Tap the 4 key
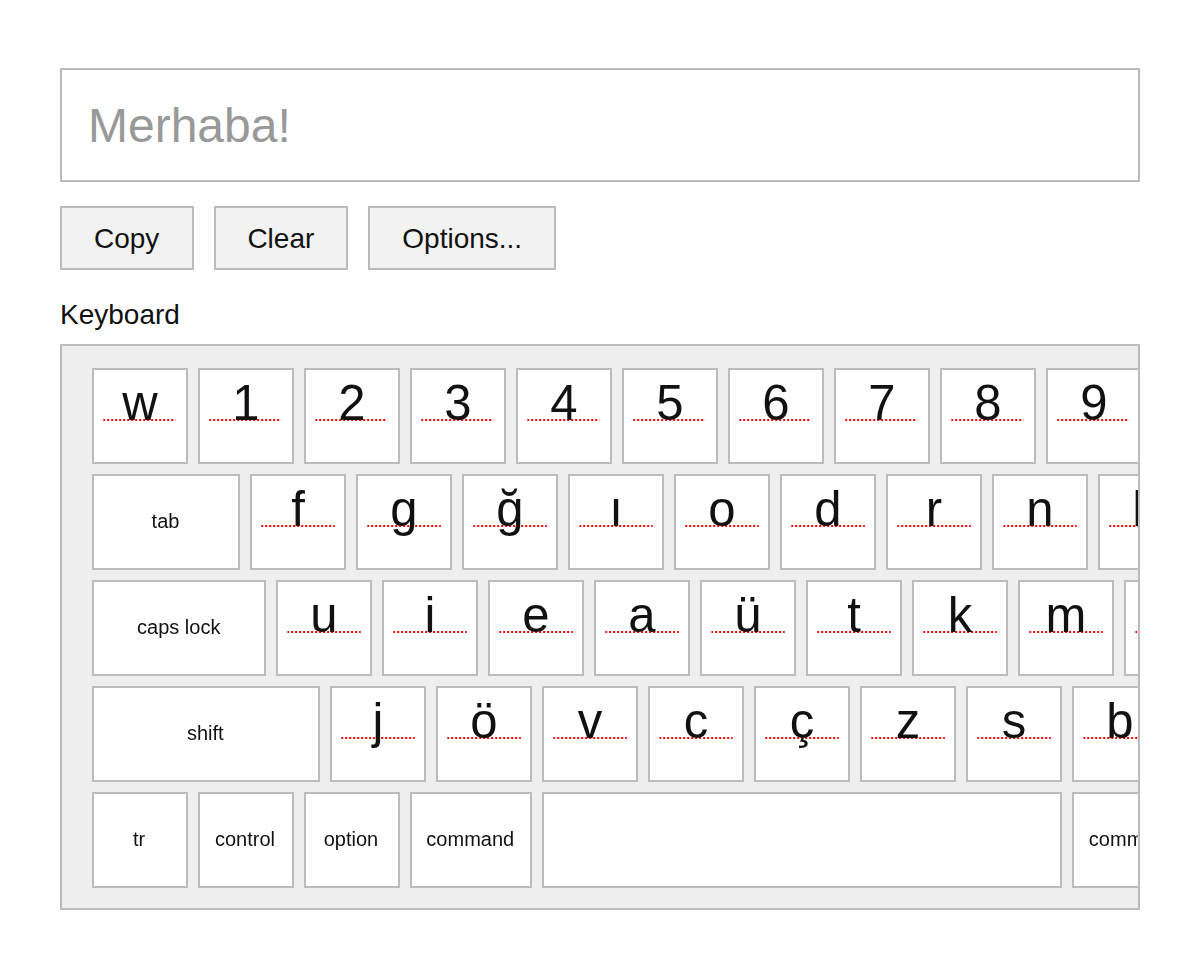The height and width of the screenshot is (978, 1200). coord(564,416)
